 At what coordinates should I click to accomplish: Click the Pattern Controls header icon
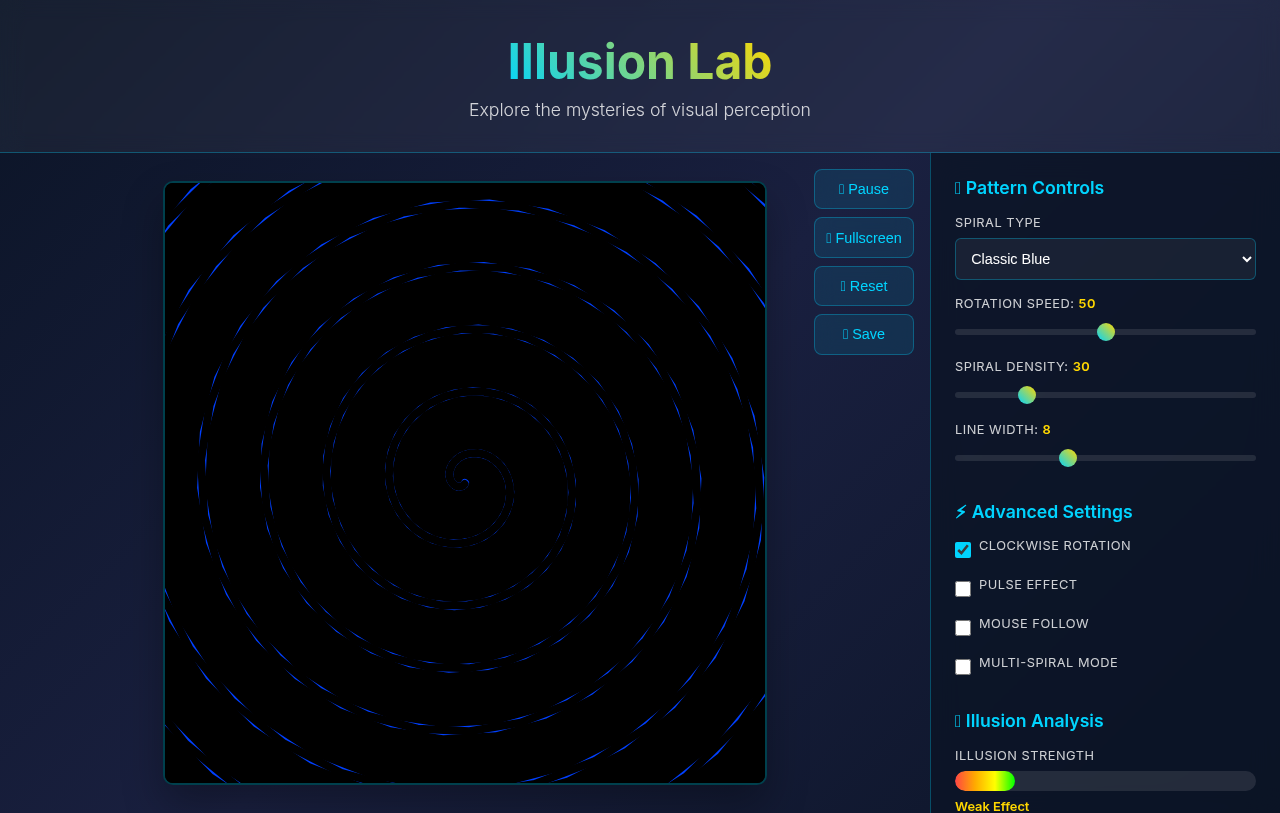[x=958, y=187]
